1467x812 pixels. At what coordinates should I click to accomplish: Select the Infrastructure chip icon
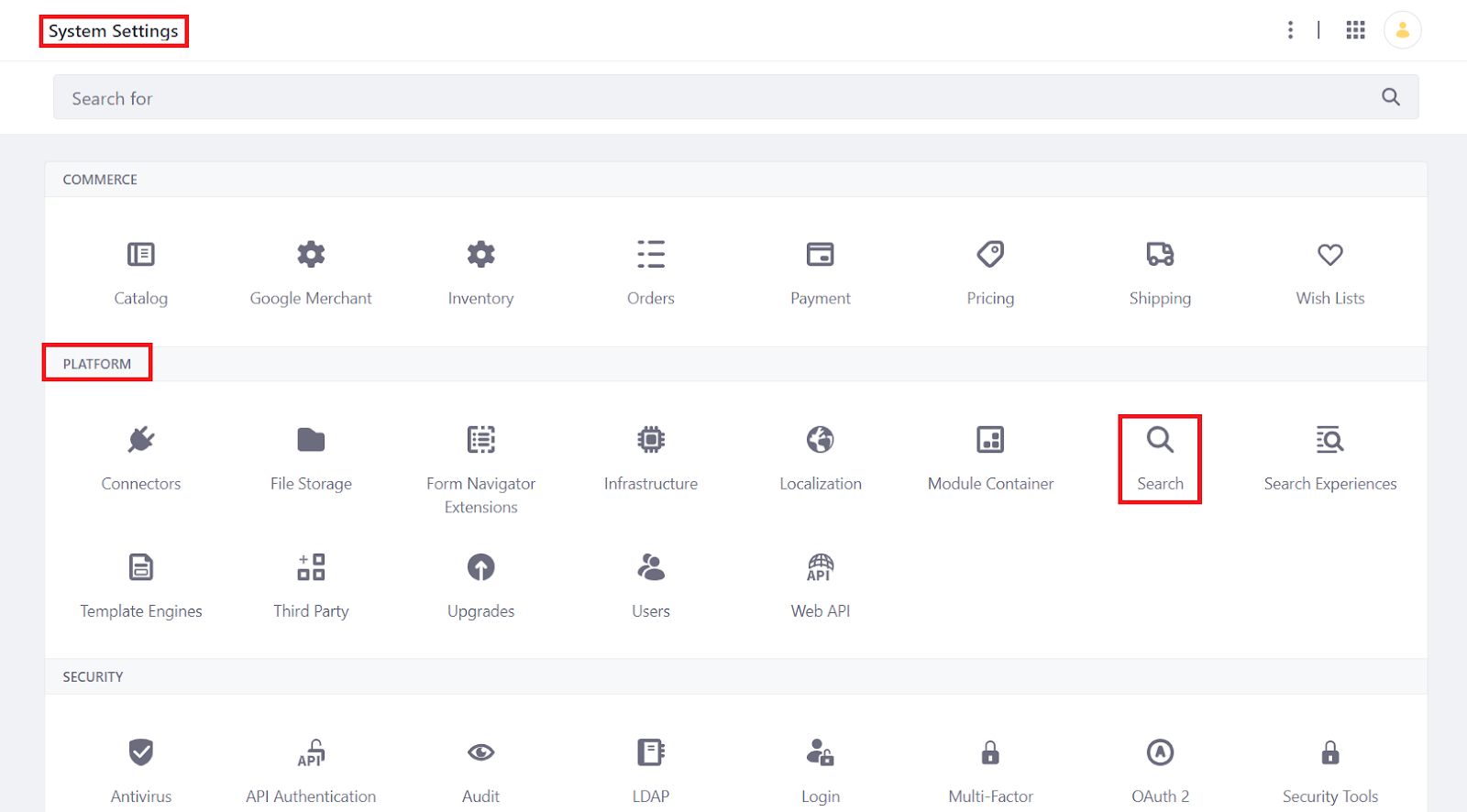pyautogui.click(x=651, y=440)
